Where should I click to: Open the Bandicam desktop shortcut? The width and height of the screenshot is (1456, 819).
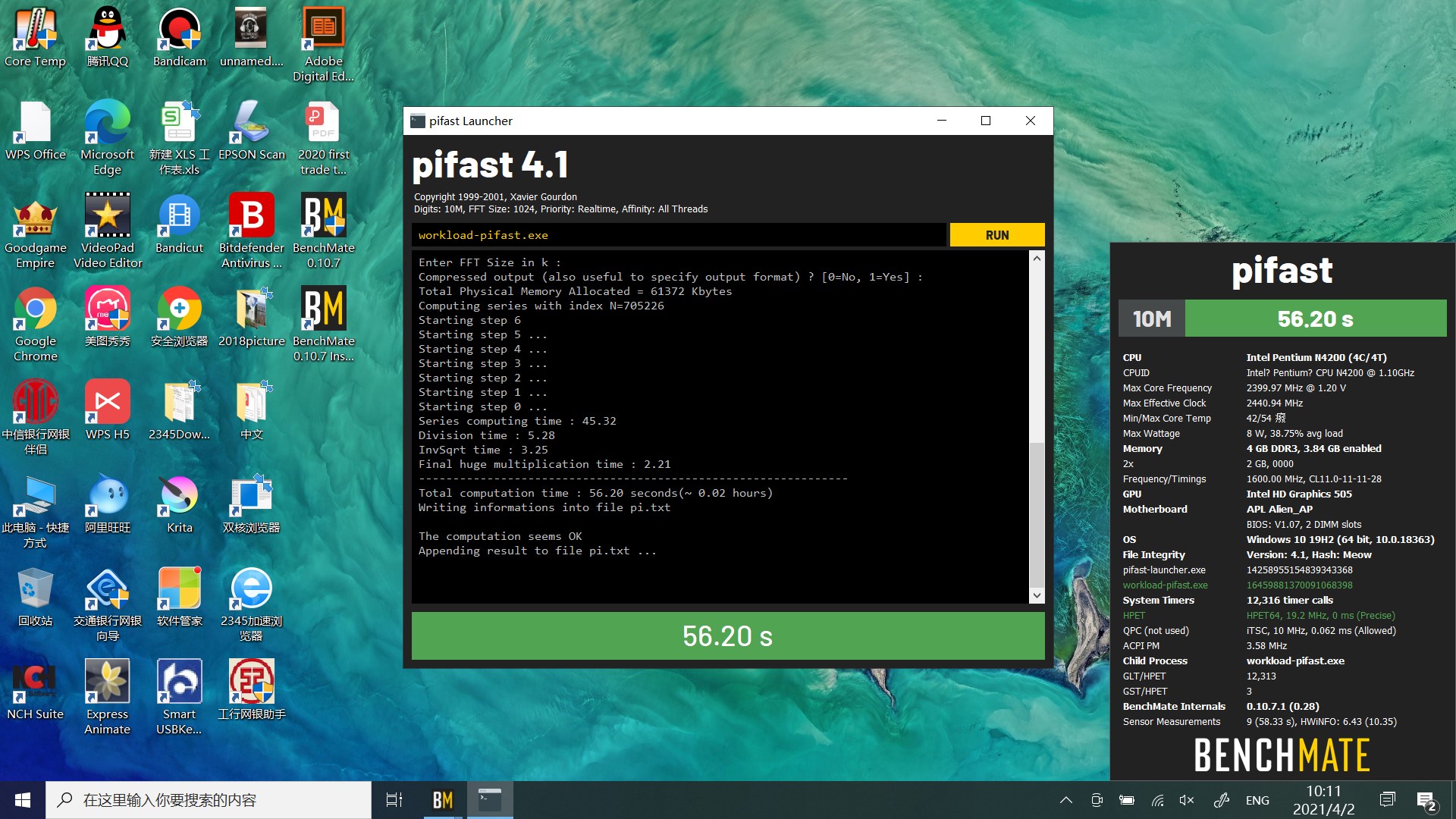point(180,36)
